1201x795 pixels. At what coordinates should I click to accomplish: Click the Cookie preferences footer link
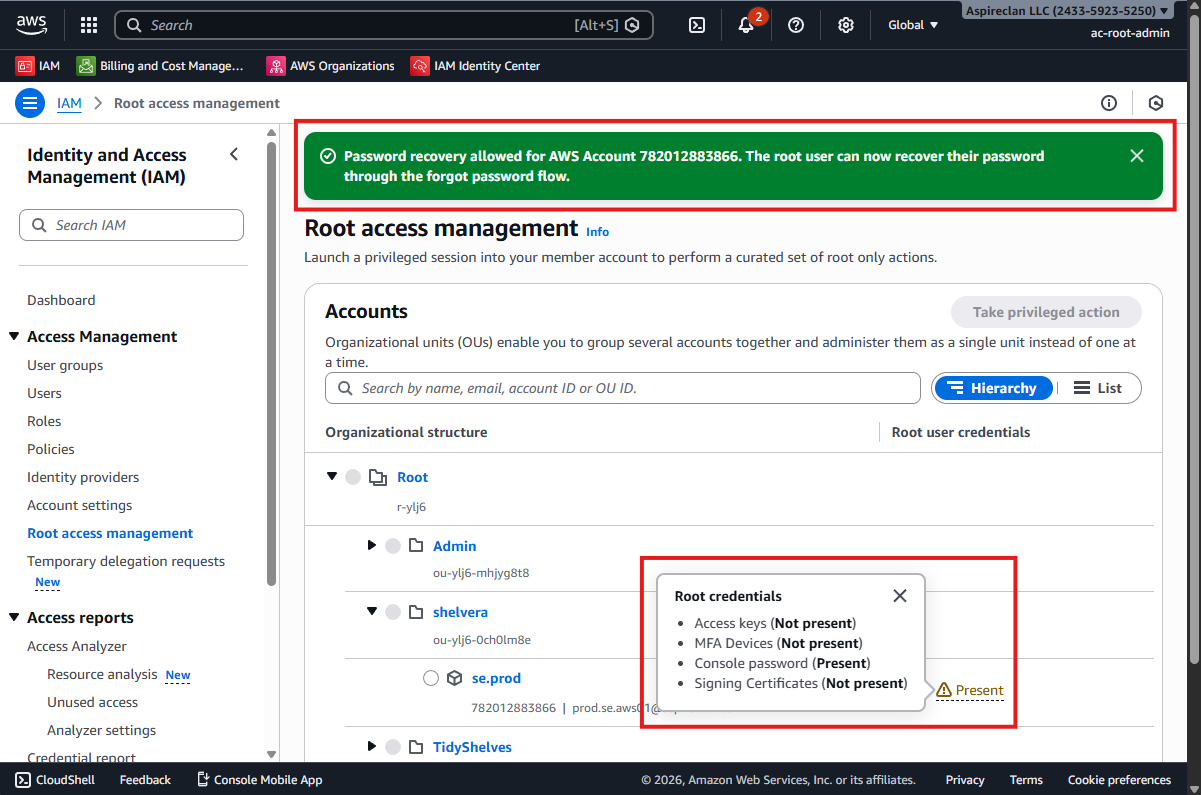click(1119, 780)
